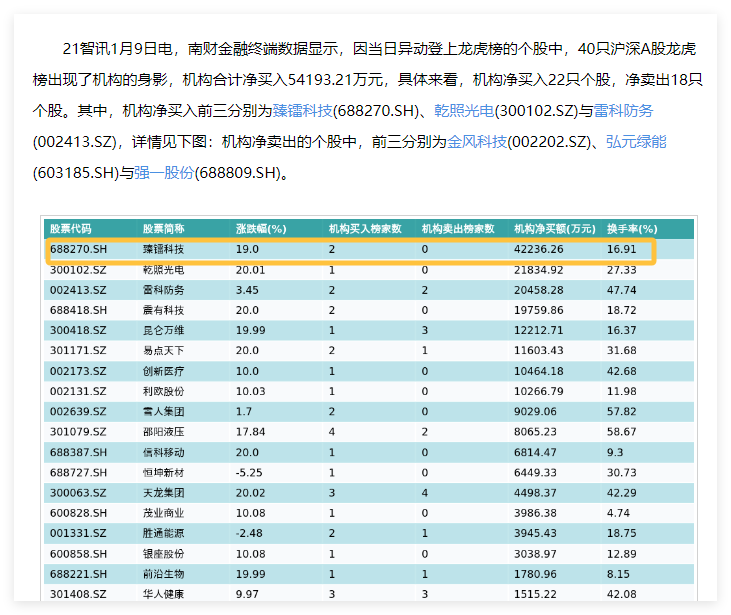Click the 机构卖出榜家数 column header

[x=458, y=229]
